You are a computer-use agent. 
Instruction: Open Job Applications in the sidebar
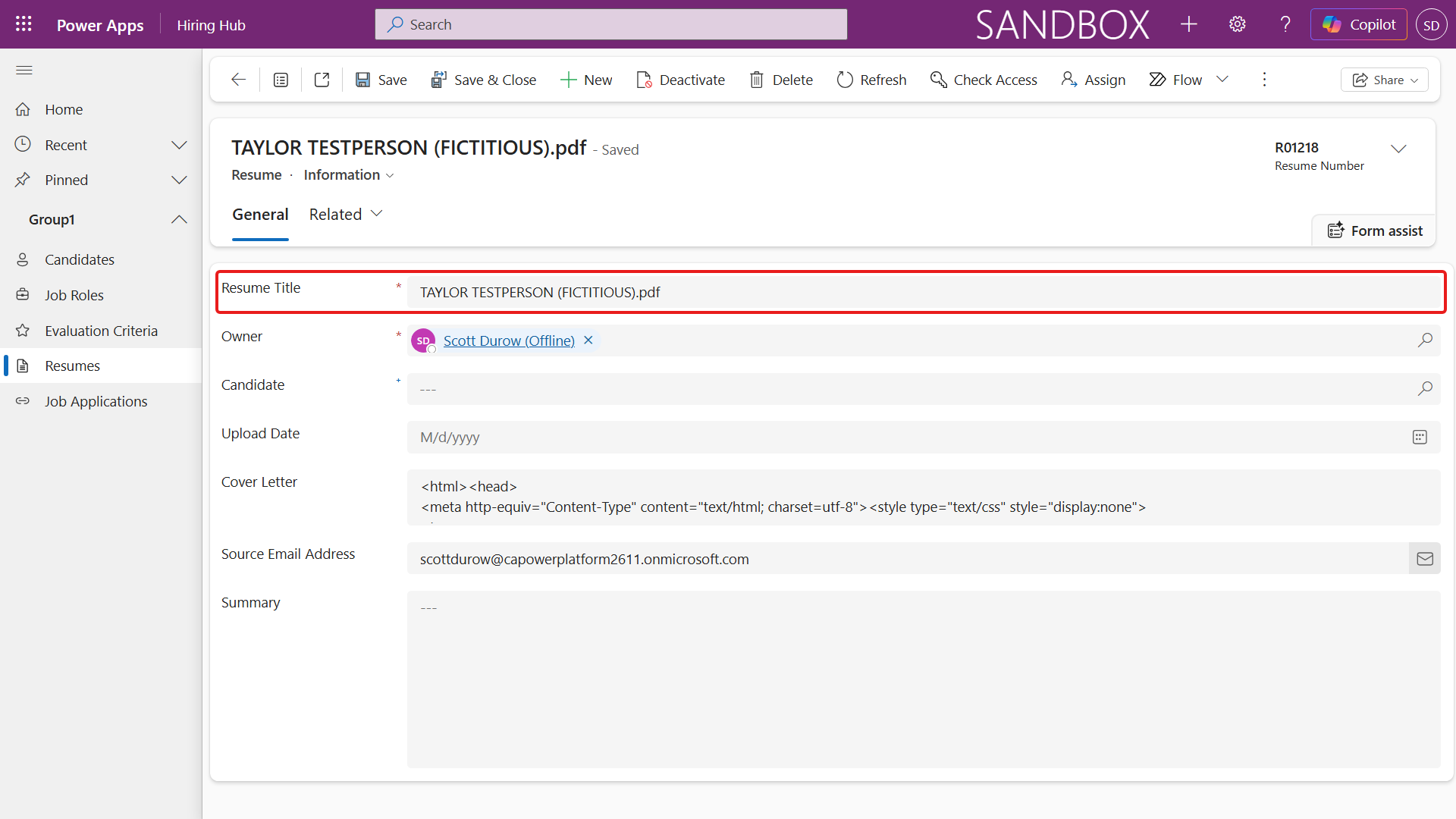[x=101, y=402]
